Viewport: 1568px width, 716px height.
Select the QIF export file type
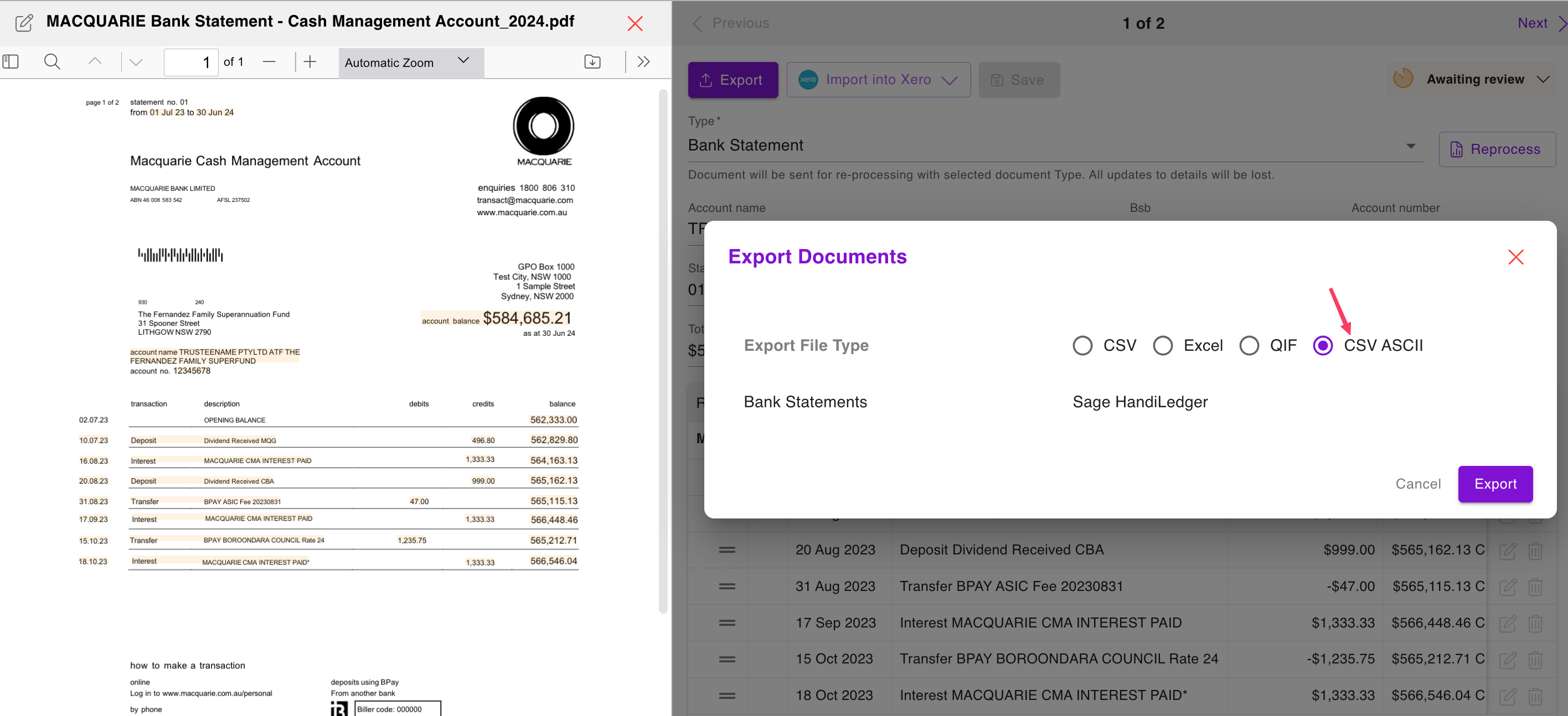[1249, 345]
